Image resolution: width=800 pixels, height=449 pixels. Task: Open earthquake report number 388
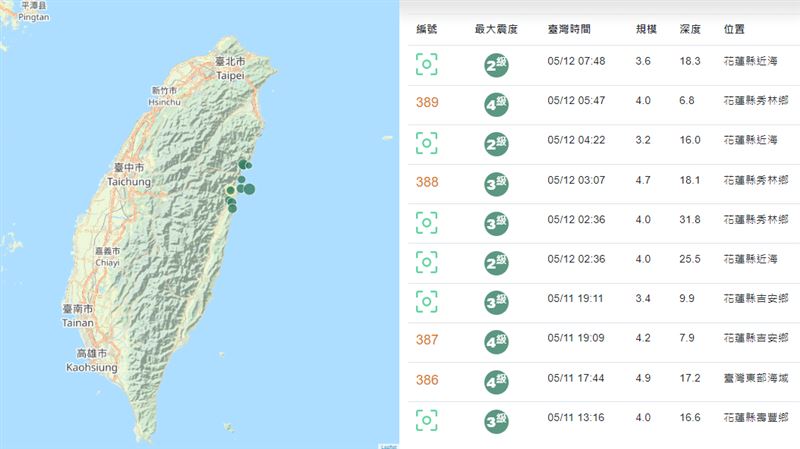(x=427, y=182)
